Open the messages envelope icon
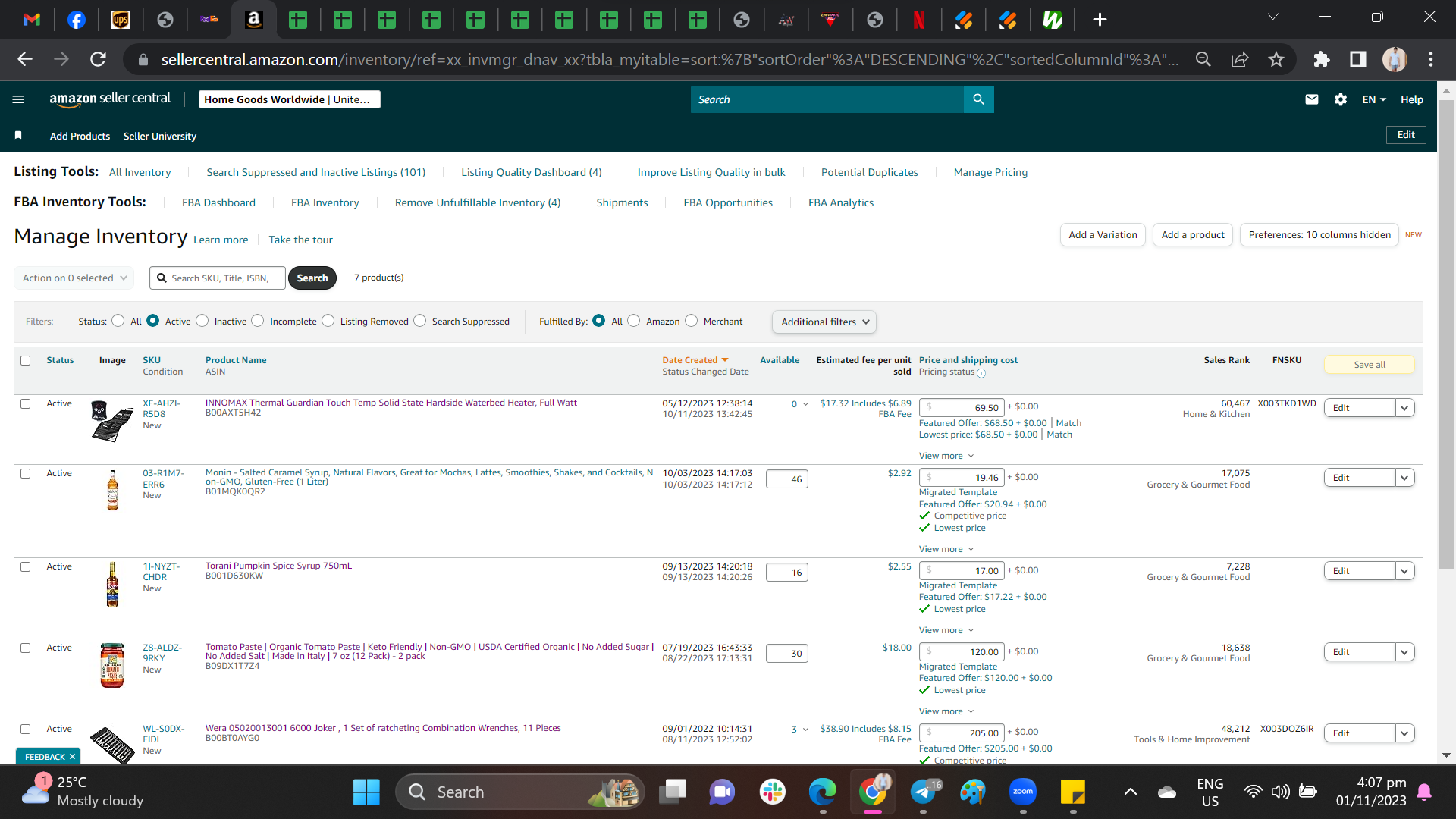 tap(1311, 99)
